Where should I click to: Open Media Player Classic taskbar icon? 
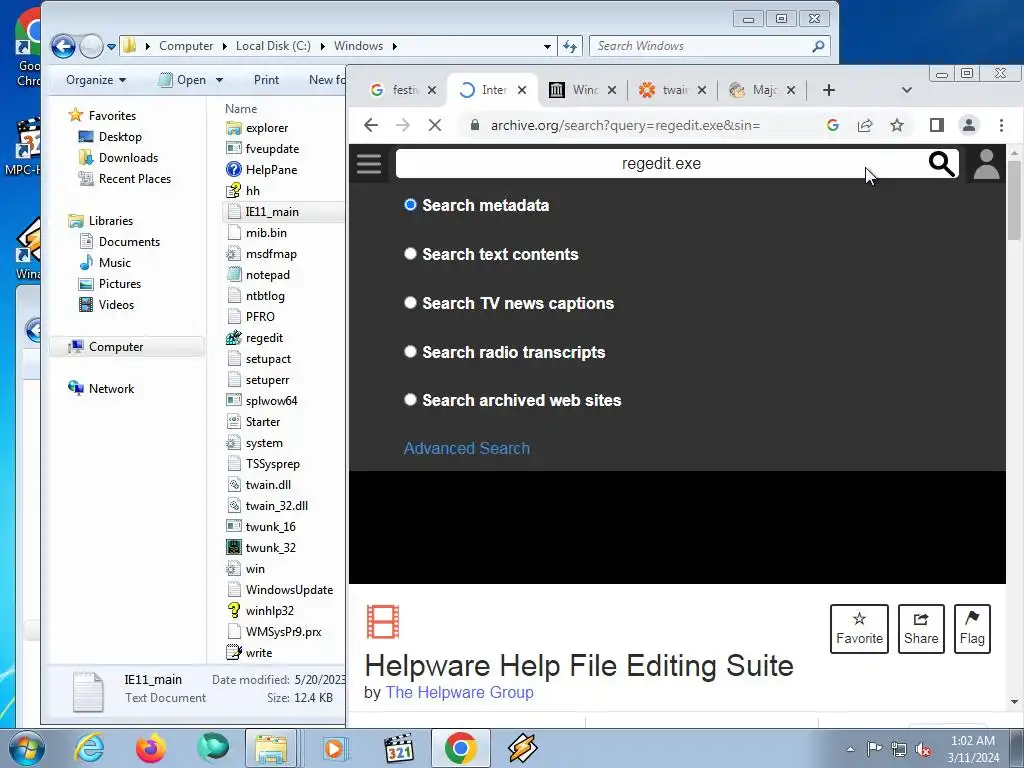tap(398, 748)
